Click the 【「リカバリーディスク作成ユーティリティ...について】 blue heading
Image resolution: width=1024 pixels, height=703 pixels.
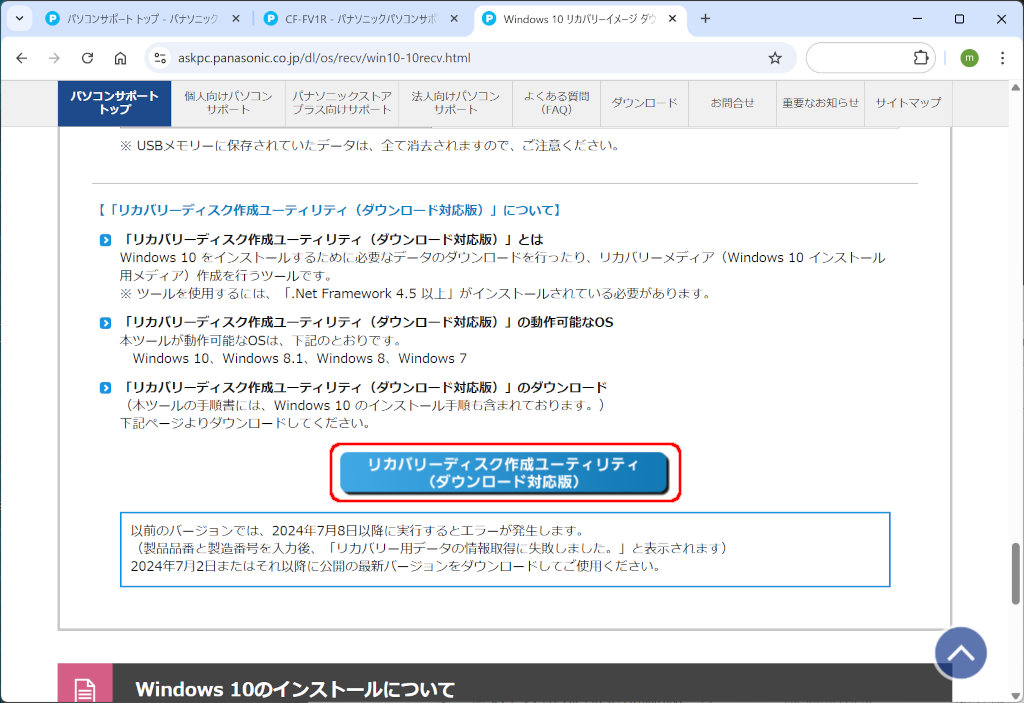330,210
